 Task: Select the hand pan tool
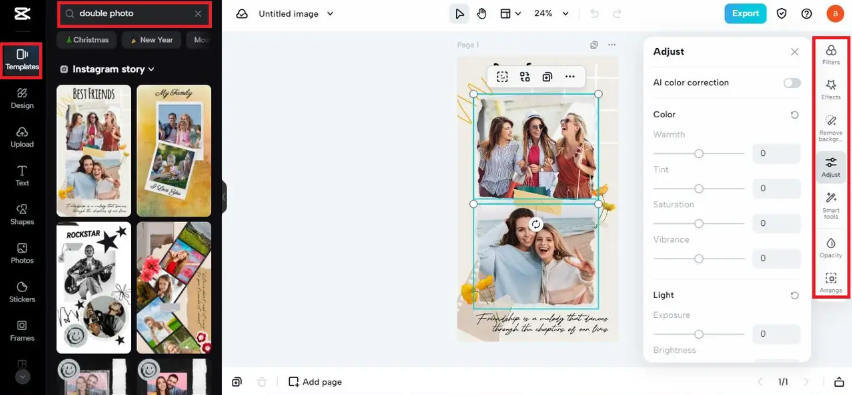point(481,14)
